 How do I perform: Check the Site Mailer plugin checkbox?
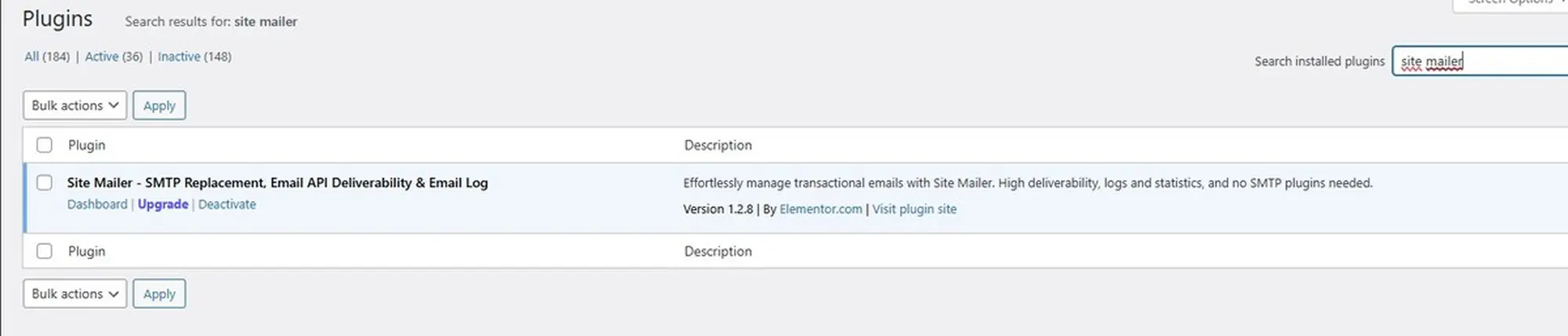click(45, 183)
